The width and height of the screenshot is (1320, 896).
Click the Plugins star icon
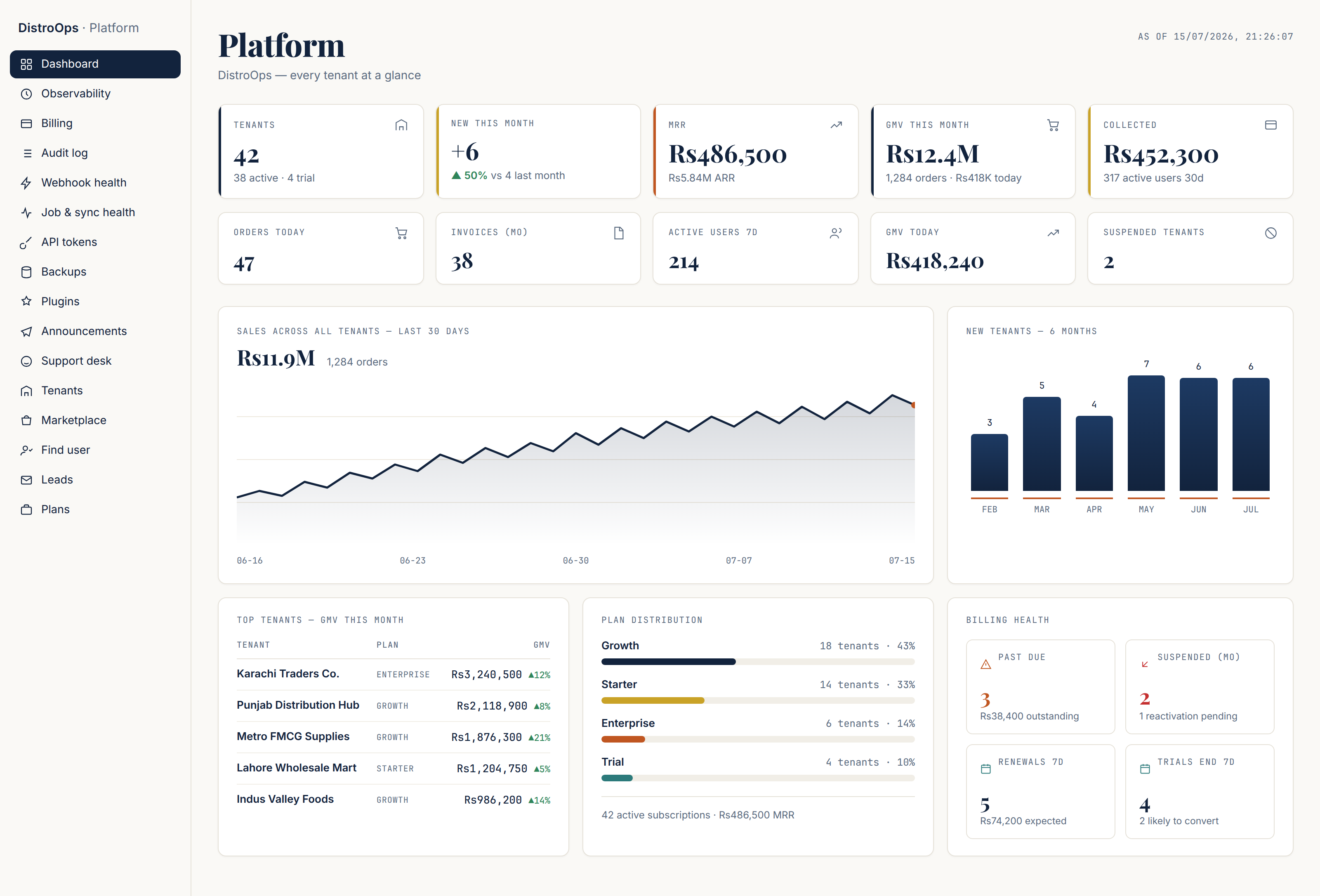[x=26, y=302]
